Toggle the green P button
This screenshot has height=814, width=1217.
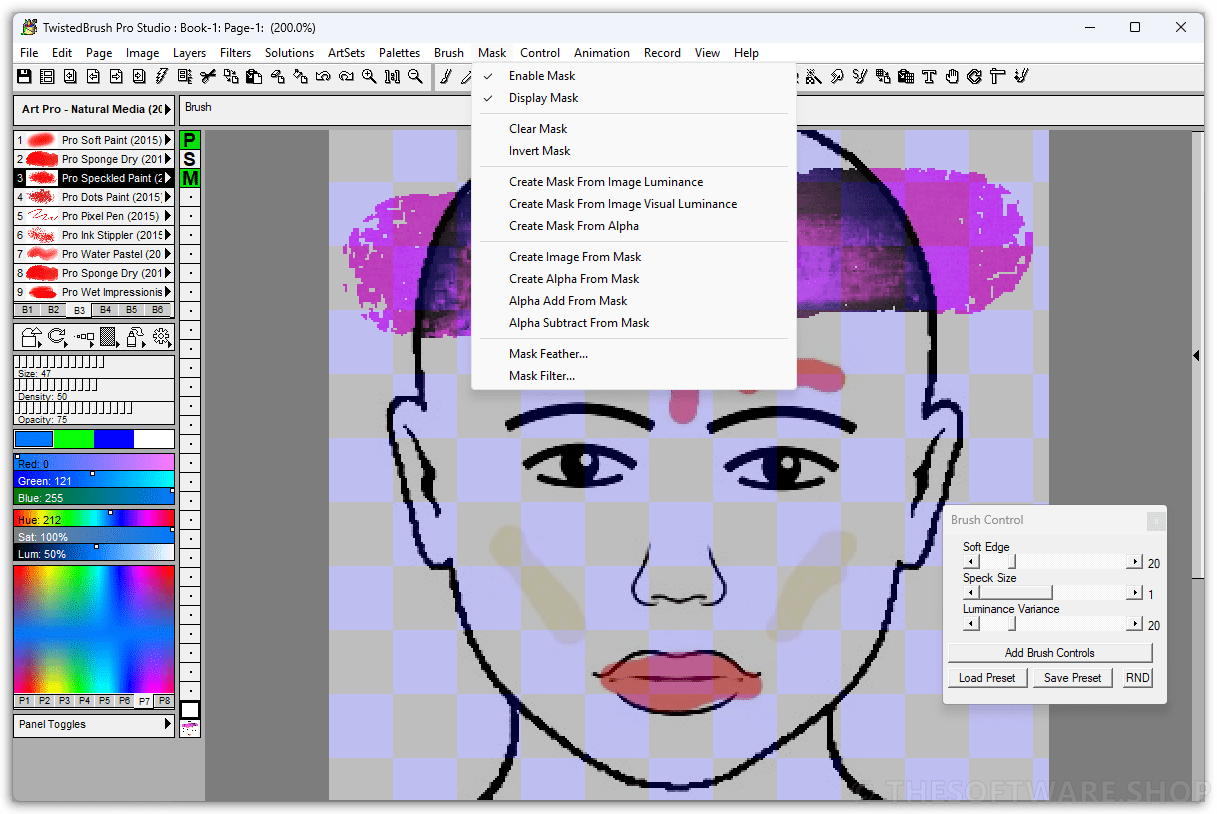click(x=190, y=140)
